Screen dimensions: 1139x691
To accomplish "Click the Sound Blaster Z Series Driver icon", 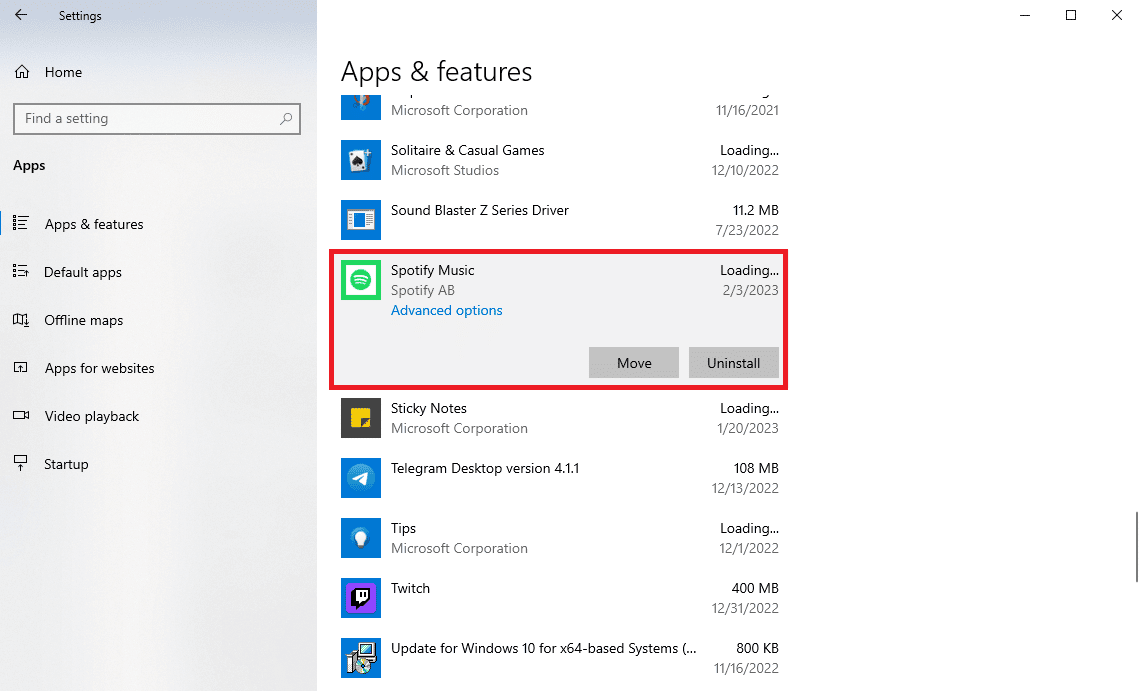I will click(361, 219).
